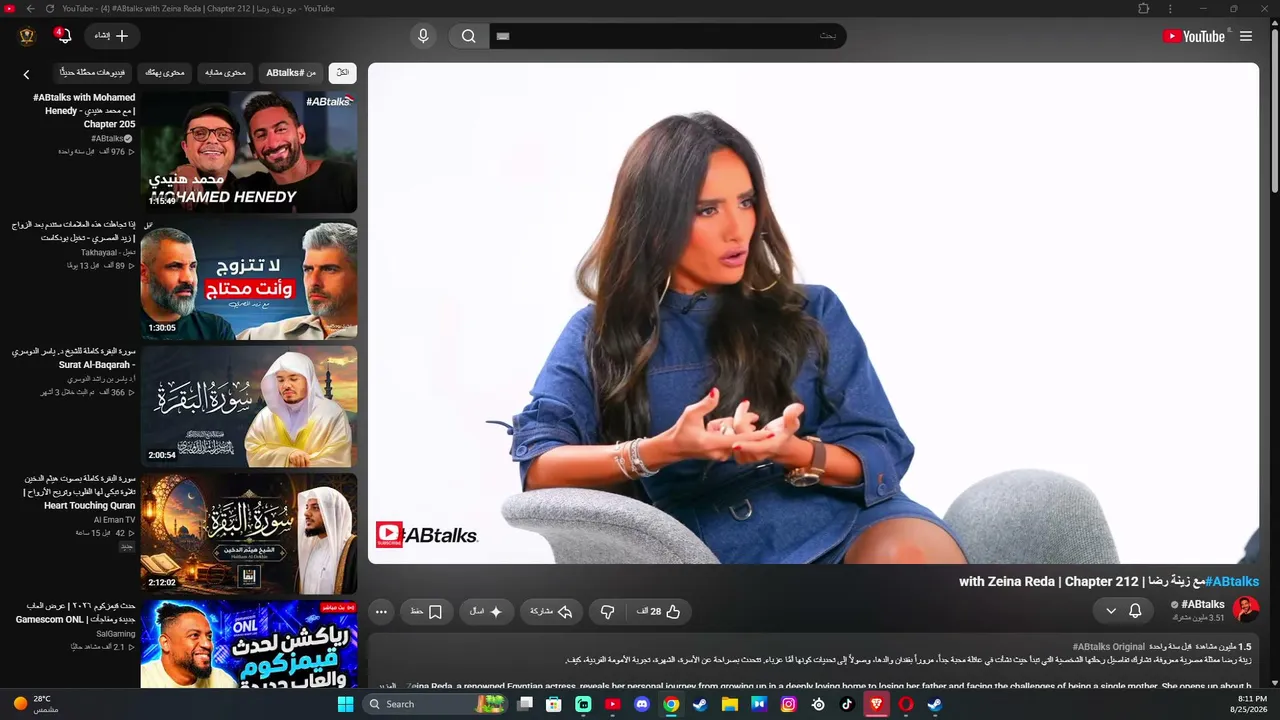The width and height of the screenshot is (1280, 720).
Task: Click the #ABtalks hashtag in video title
Action: (x=1232, y=582)
